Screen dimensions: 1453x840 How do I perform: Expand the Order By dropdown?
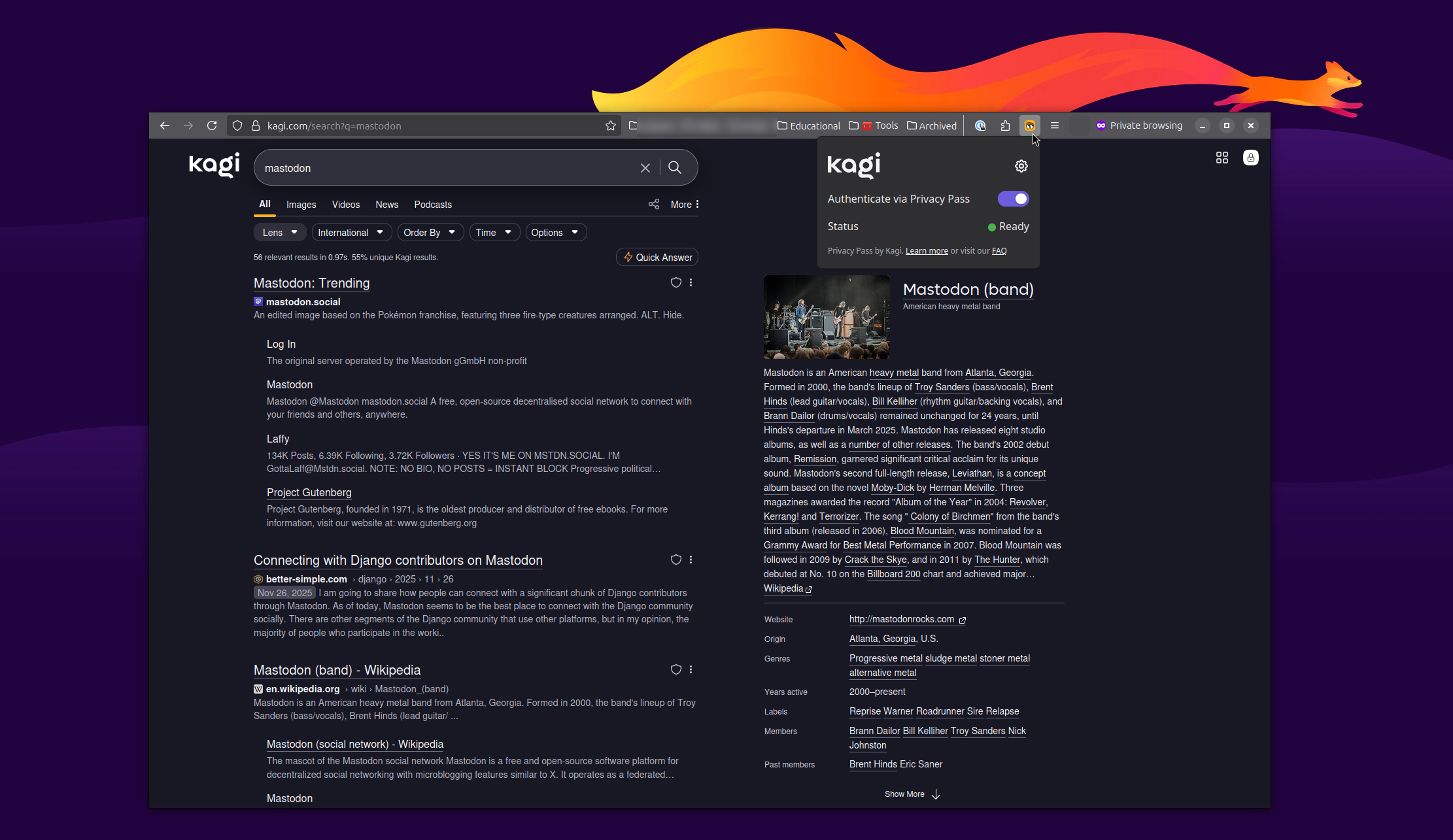coord(429,233)
